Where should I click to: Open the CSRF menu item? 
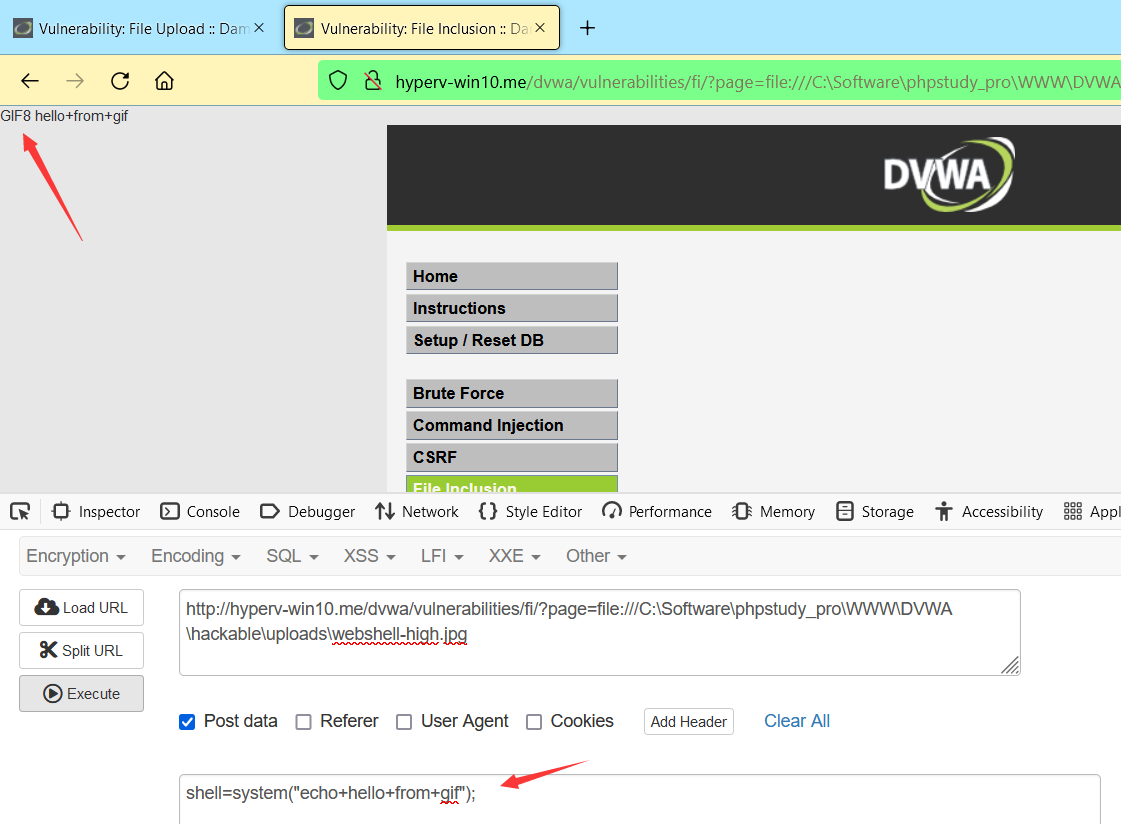coord(512,457)
